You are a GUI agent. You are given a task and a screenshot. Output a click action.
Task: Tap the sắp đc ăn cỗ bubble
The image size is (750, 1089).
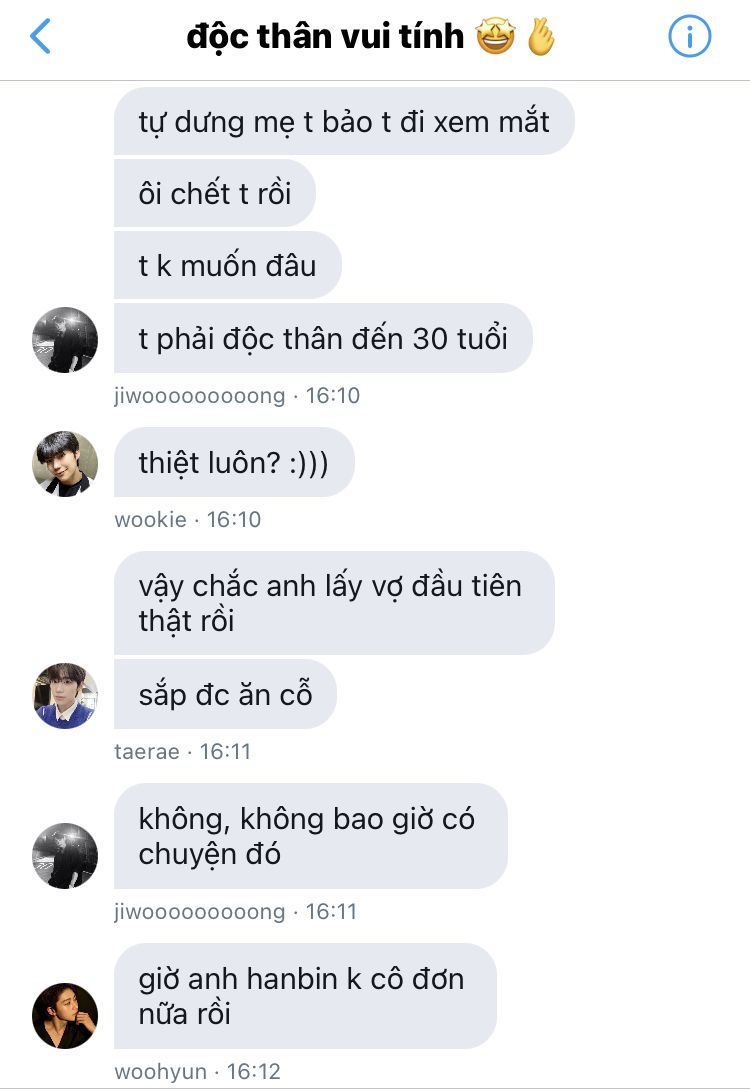tap(225, 694)
